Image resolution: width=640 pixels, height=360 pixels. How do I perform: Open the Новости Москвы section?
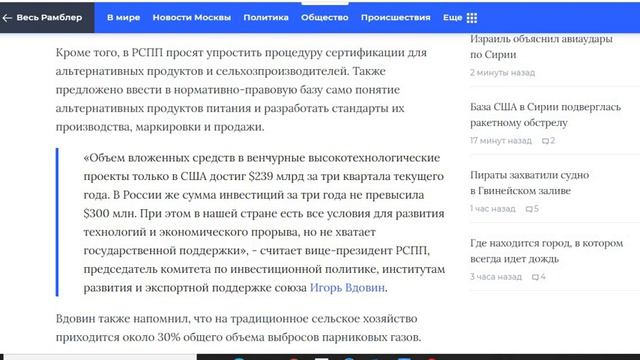(191, 18)
